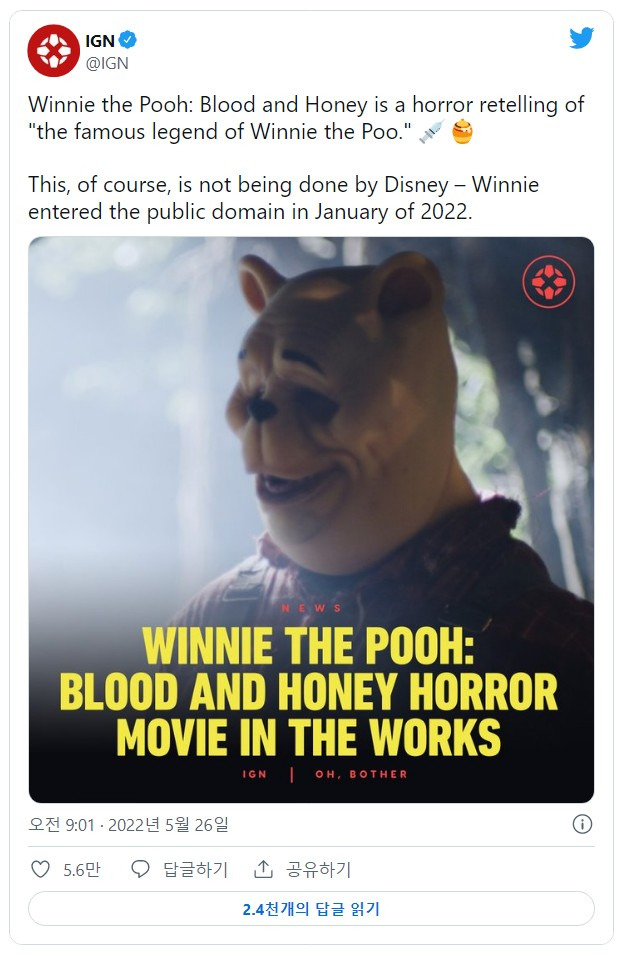Open the tweet info circle icon
This screenshot has height=956, width=622.
tap(582, 825)
